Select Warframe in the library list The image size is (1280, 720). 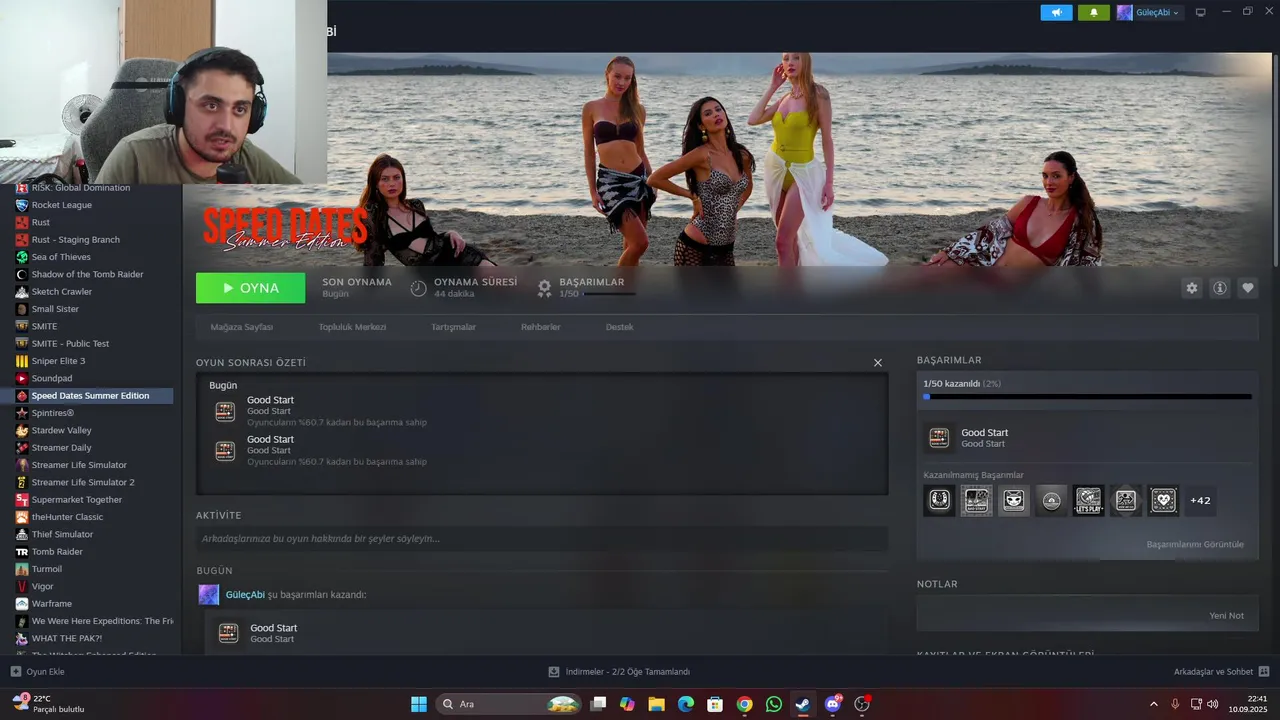tap(51, 604)
